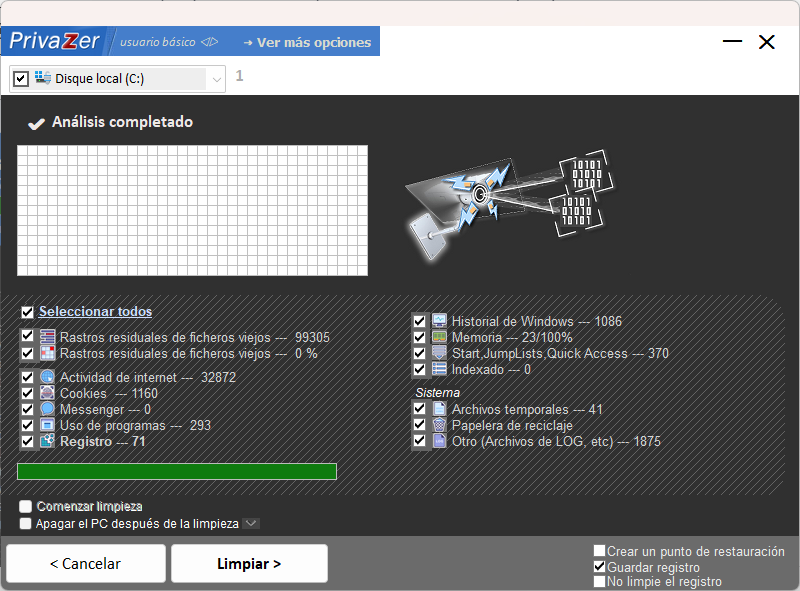Click the Cookies icon
The width and height of the screenshot is (800, 591).
coord(47,393)
